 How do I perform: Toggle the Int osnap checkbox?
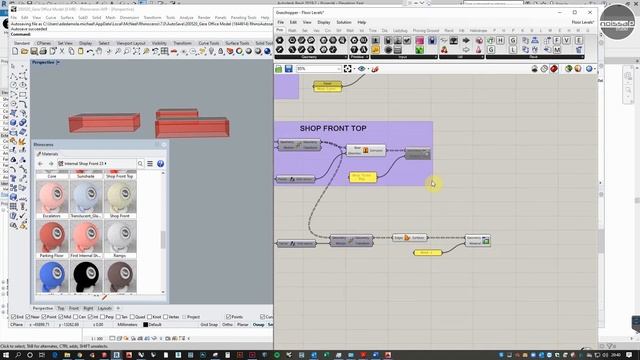(x=90, y=317)
